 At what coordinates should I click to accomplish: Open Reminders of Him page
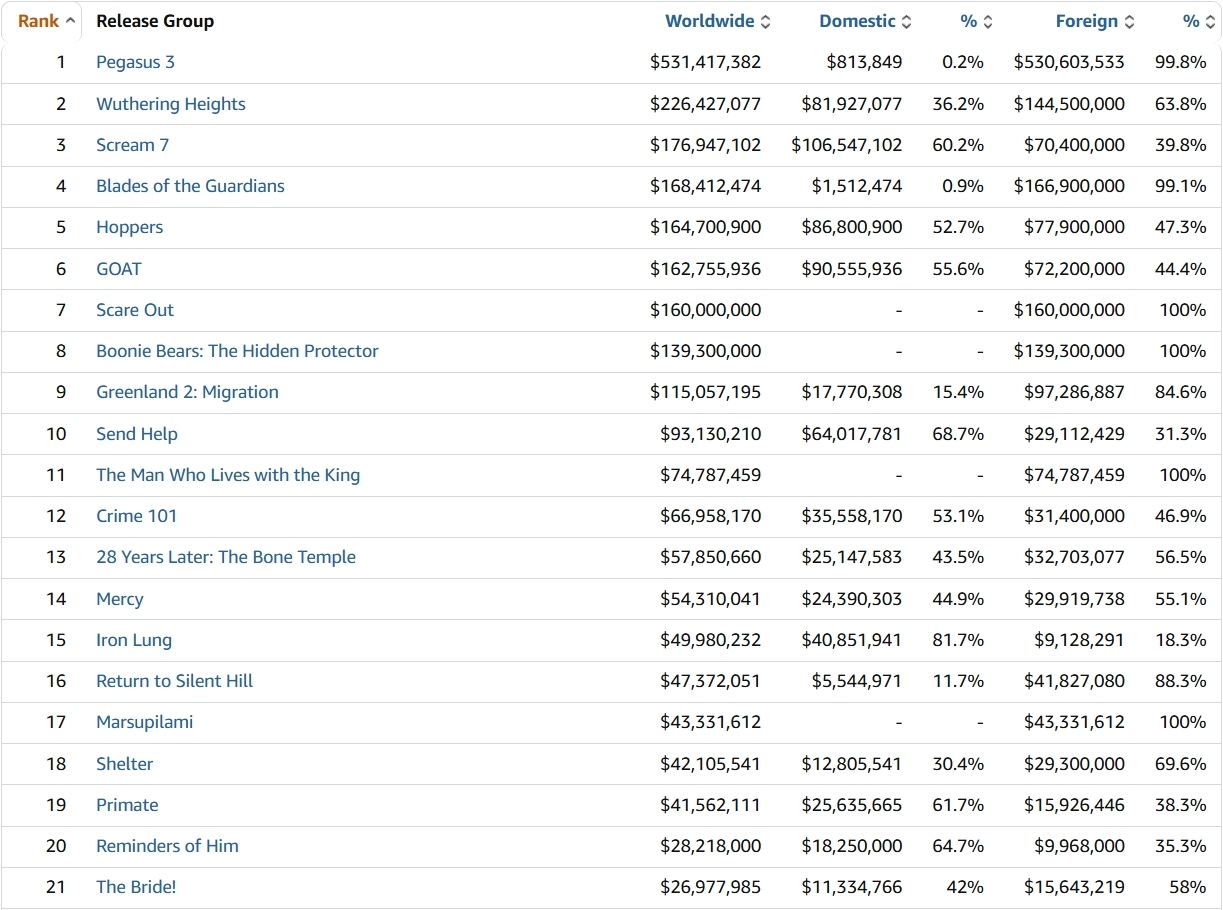(167, 846)
